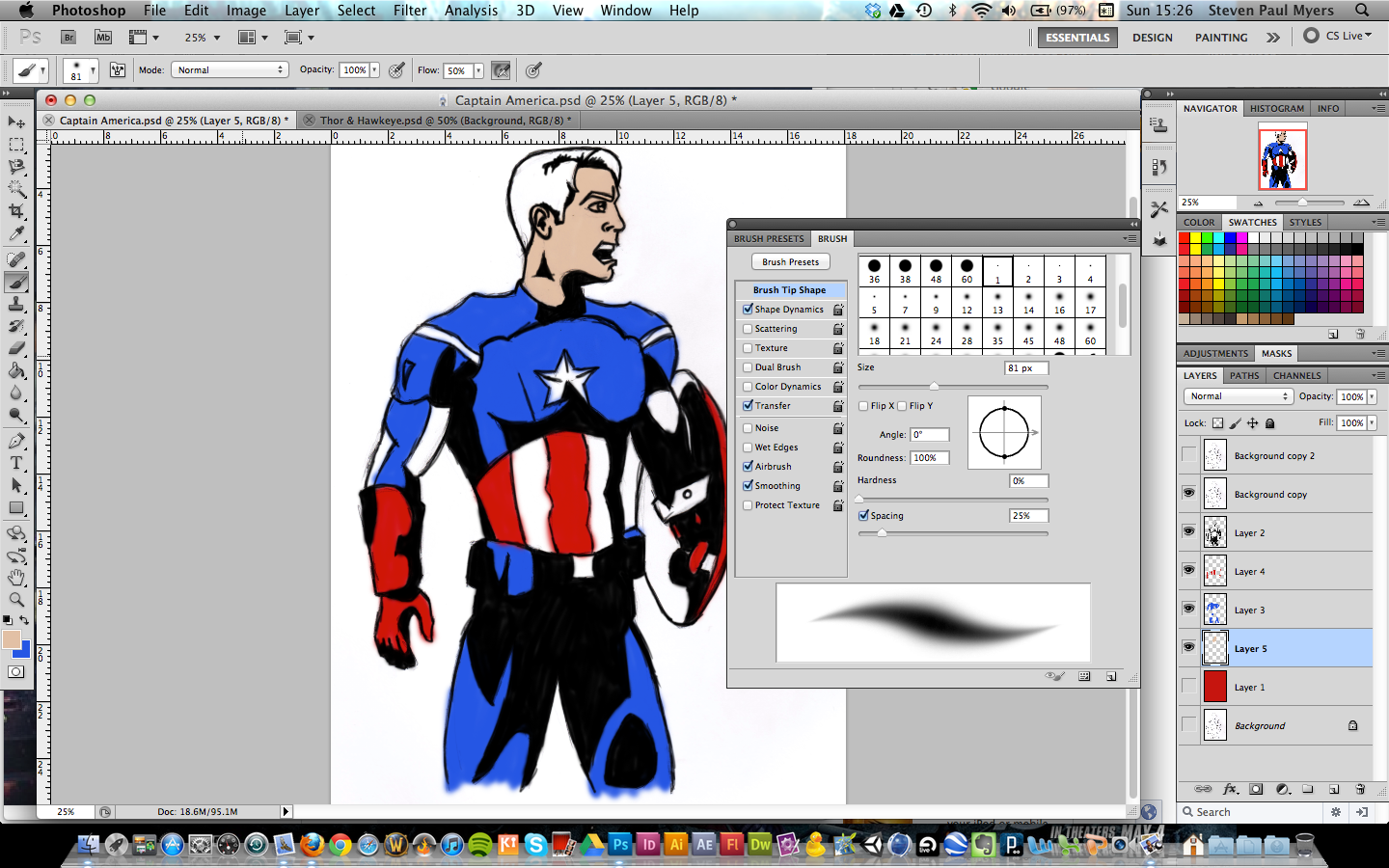Switch to Design workspace
This screenshot has height=868, width=1389.
click(1153, 38)
